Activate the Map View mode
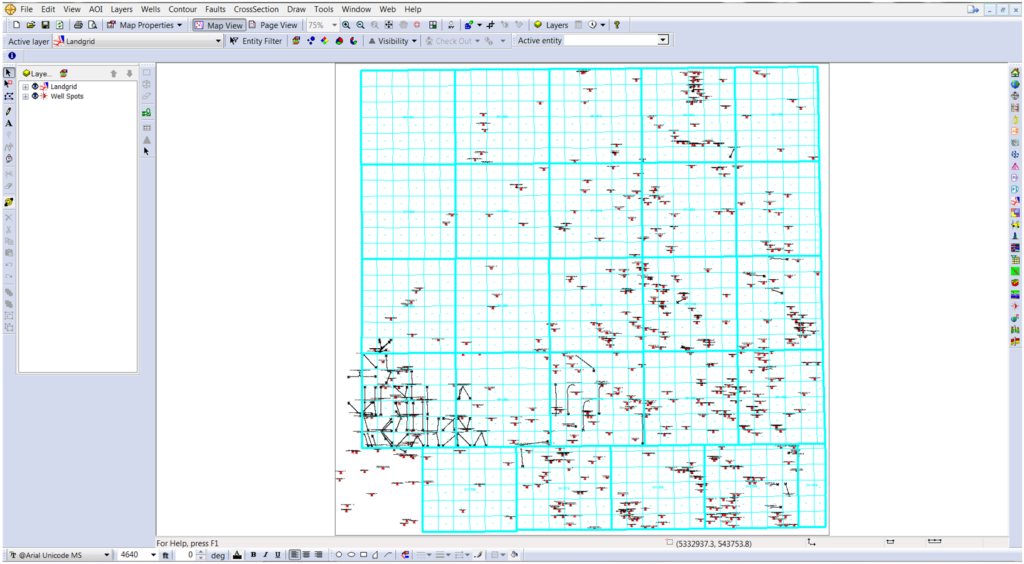The width and height of the screenshot is (1024, 564). [218, 24]
